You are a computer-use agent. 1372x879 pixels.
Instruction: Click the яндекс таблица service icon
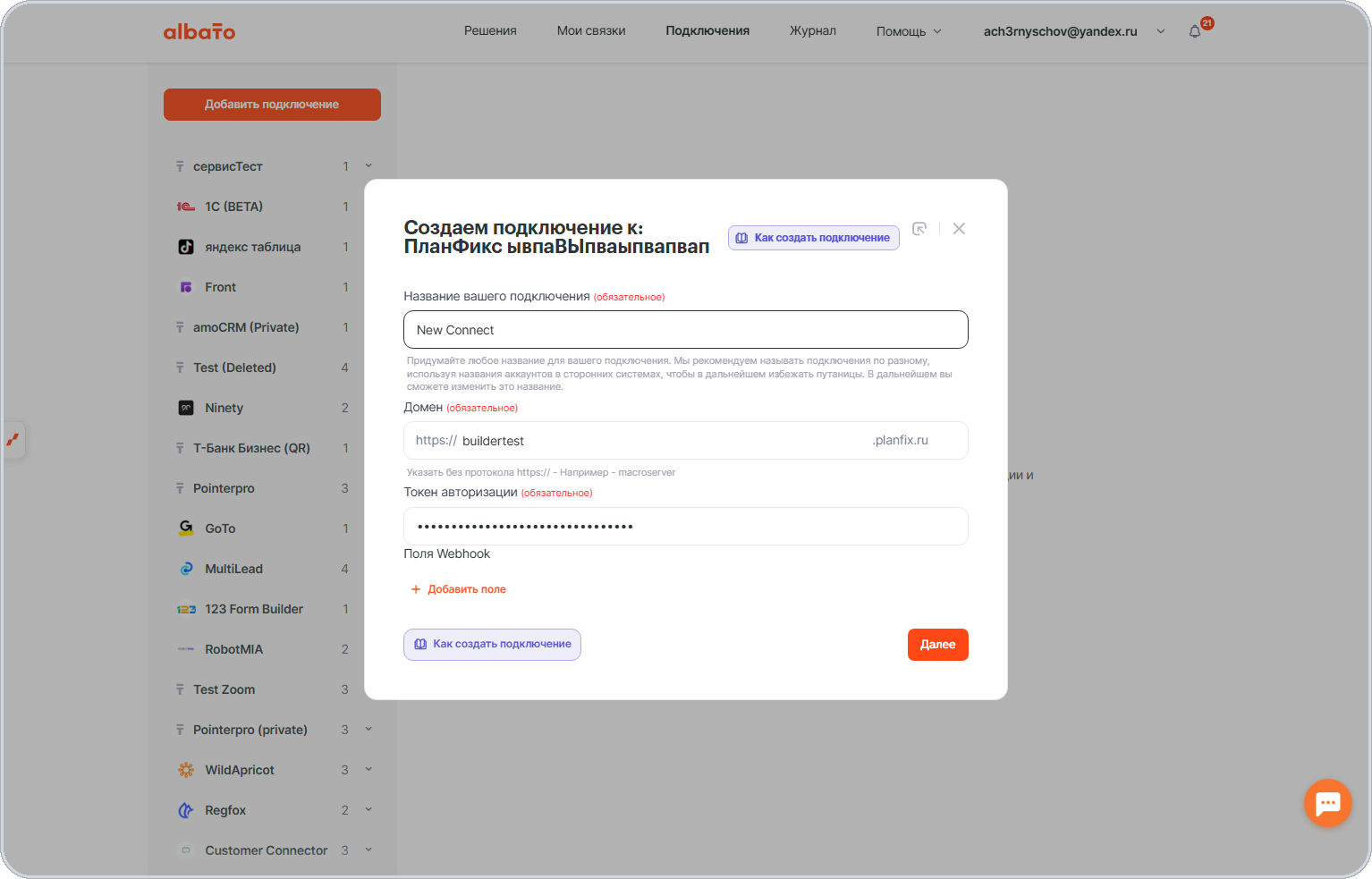186,247
